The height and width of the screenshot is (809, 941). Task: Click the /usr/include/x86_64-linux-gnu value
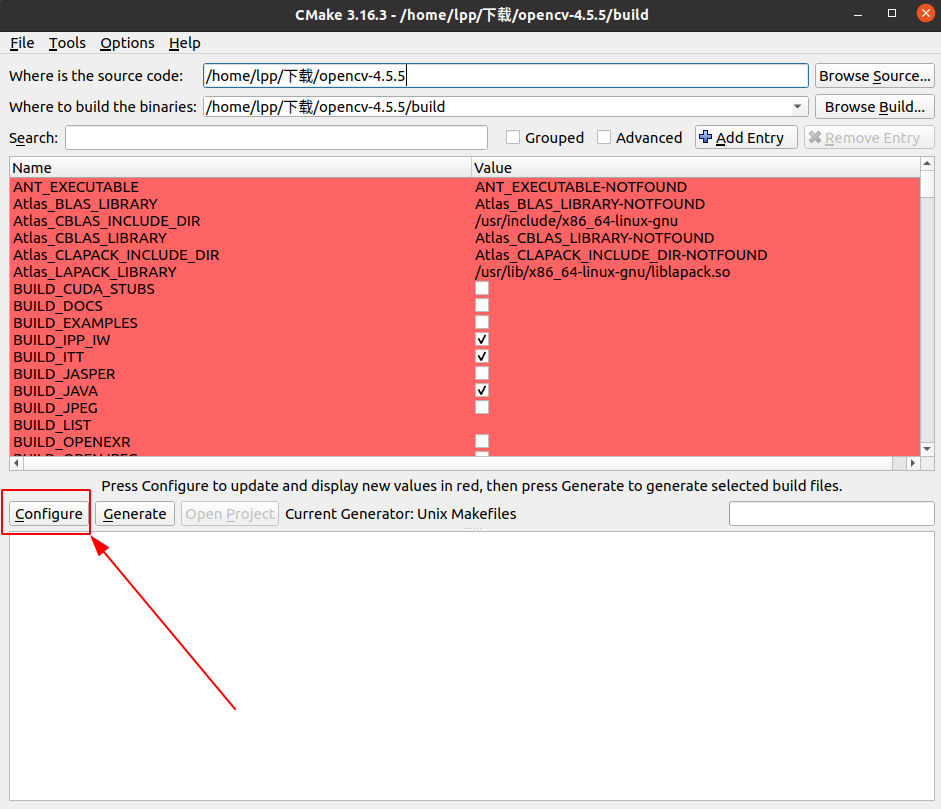pos(576,221)
